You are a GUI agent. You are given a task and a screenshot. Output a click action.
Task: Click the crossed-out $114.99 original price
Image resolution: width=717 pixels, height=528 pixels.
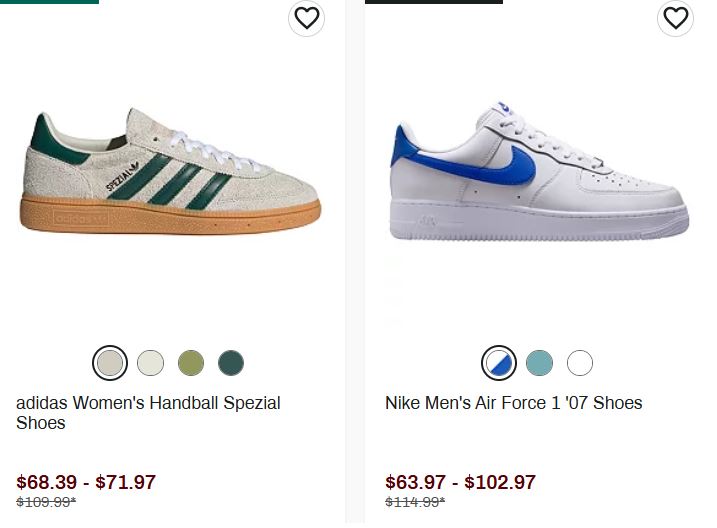click(x=415, y=502)
